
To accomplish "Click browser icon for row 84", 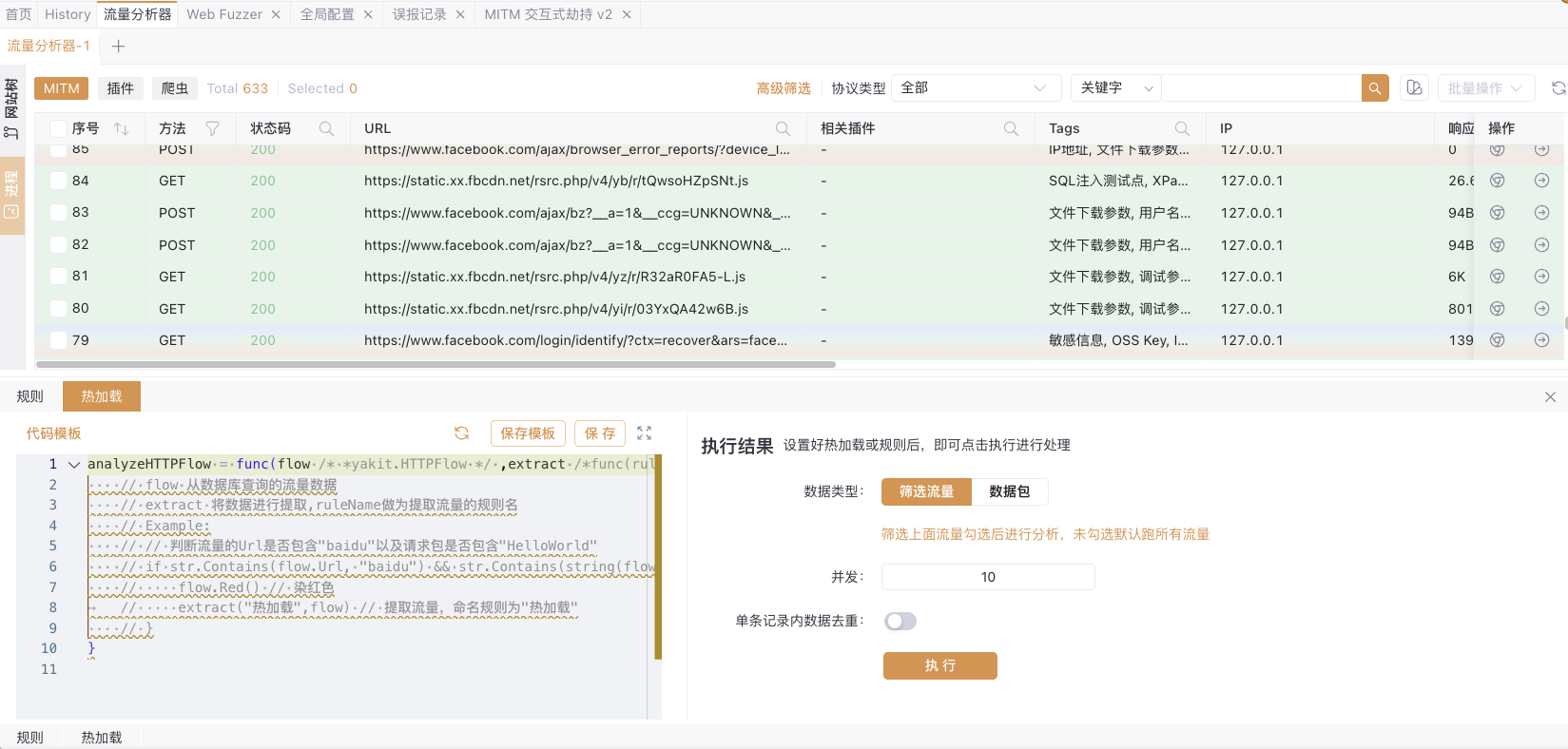I will point(1498,181).
